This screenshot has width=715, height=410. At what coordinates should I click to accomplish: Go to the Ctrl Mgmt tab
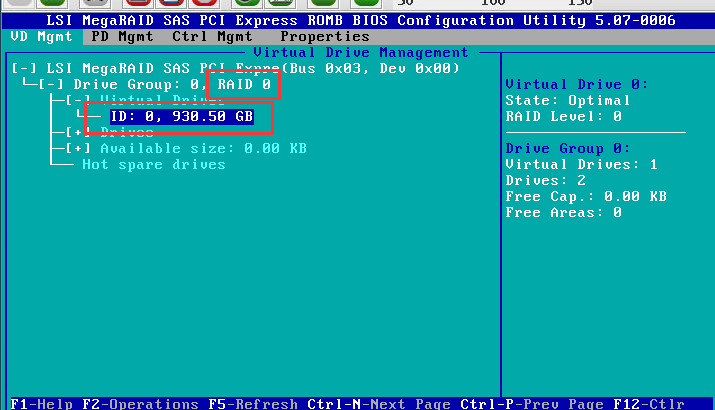click(x=212, y=36)
